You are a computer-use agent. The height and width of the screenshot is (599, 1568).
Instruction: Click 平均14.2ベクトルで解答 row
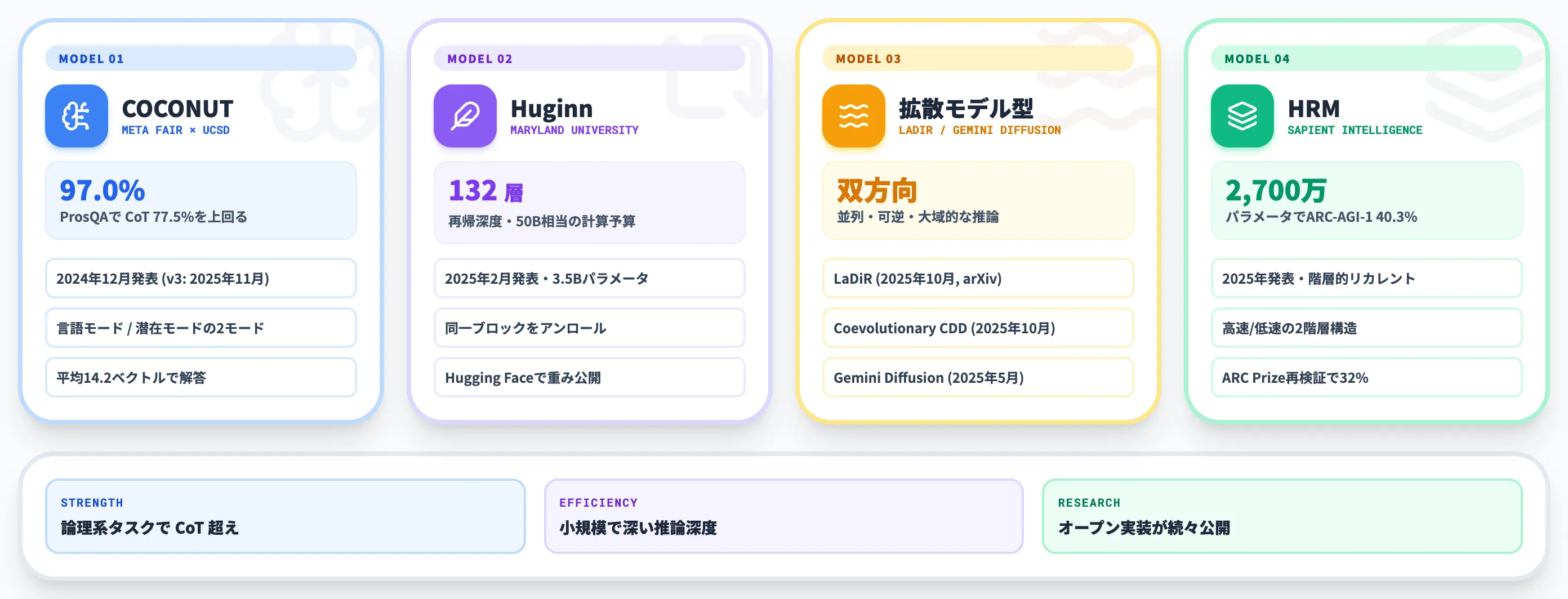(x=201, y=378)
